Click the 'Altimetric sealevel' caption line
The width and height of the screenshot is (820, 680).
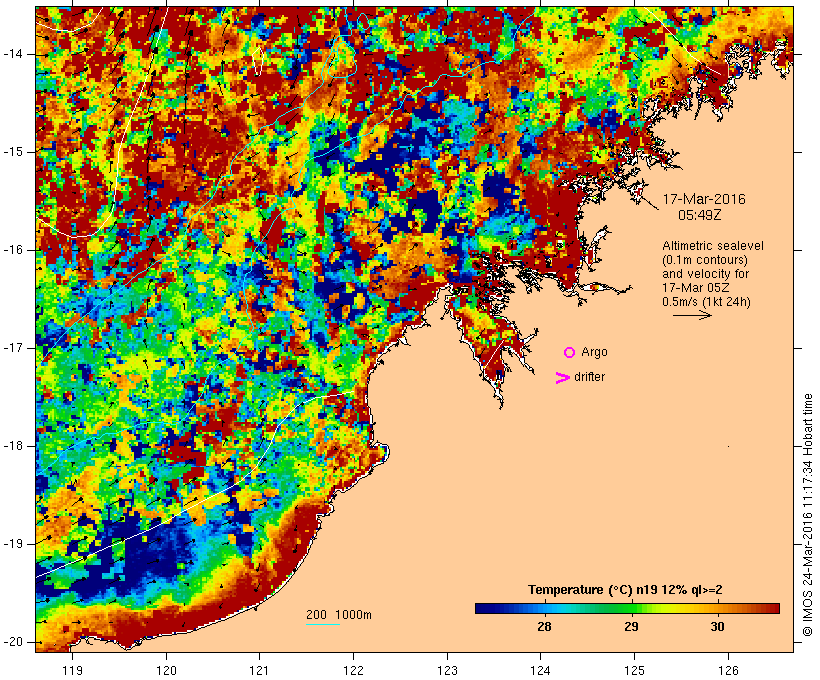[x=713, y=246]
